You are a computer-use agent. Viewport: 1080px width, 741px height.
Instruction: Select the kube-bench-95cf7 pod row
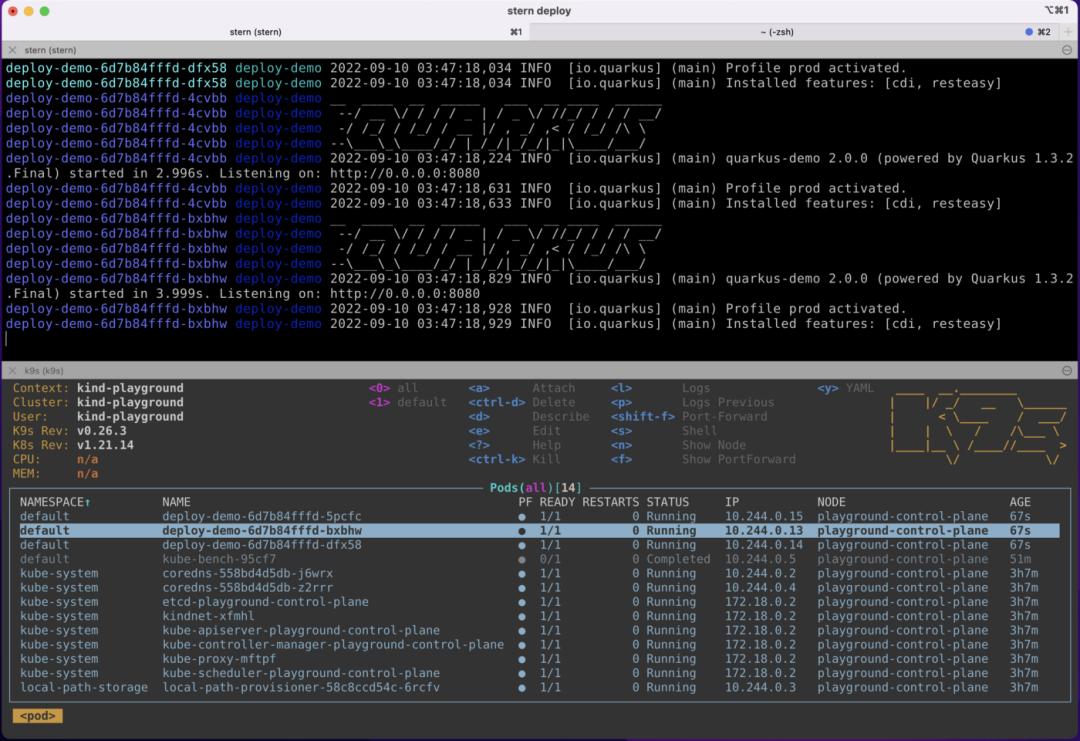(539, 559)
